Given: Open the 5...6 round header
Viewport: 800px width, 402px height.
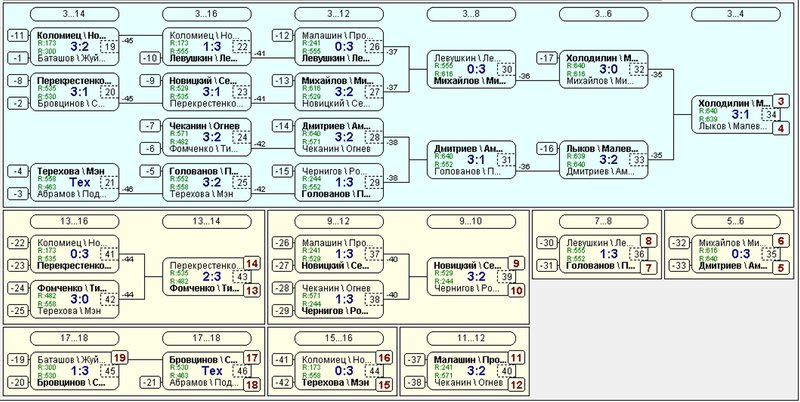Looking at the screenshot, I should (x=735, y=221).
